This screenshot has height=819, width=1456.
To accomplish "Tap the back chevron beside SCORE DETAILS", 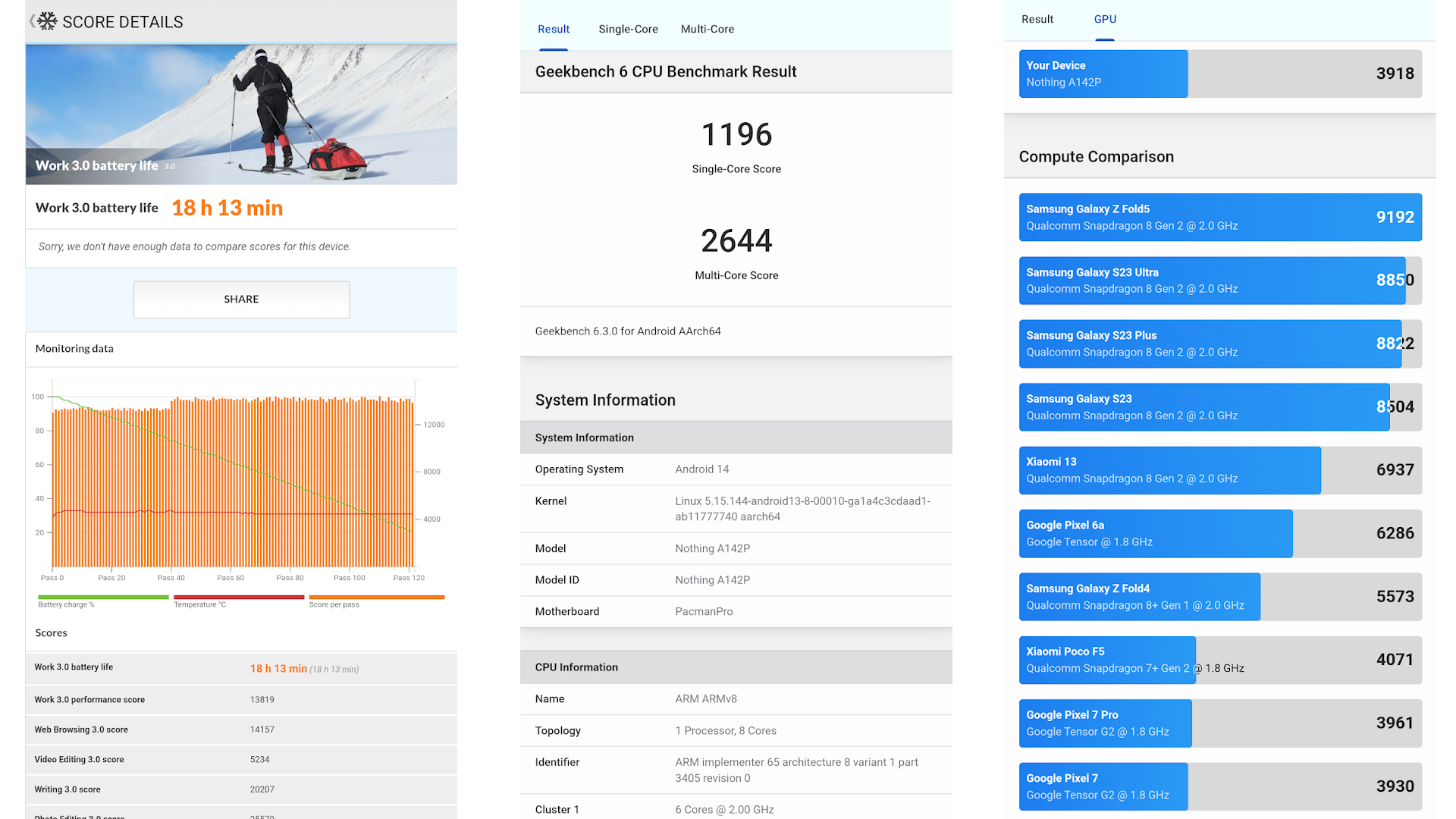I will point(32,21).
